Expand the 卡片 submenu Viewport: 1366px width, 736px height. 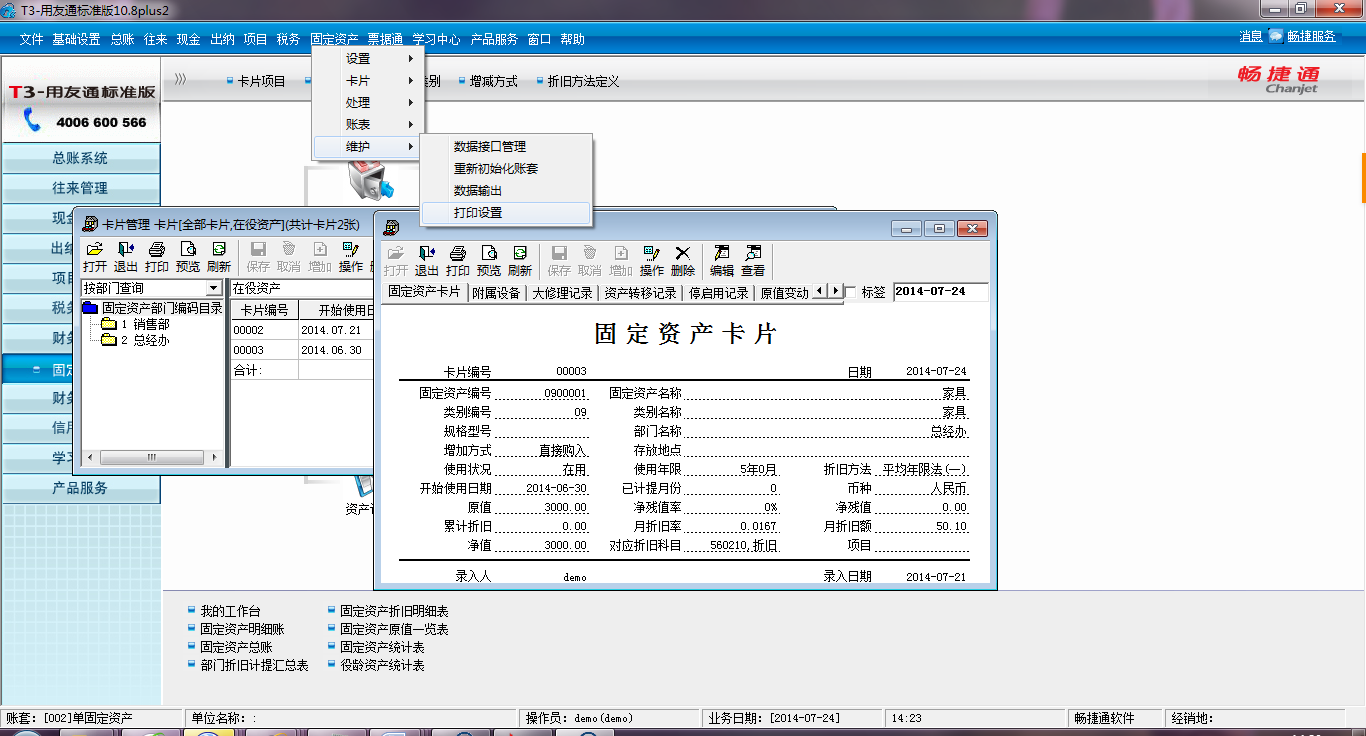369,81
